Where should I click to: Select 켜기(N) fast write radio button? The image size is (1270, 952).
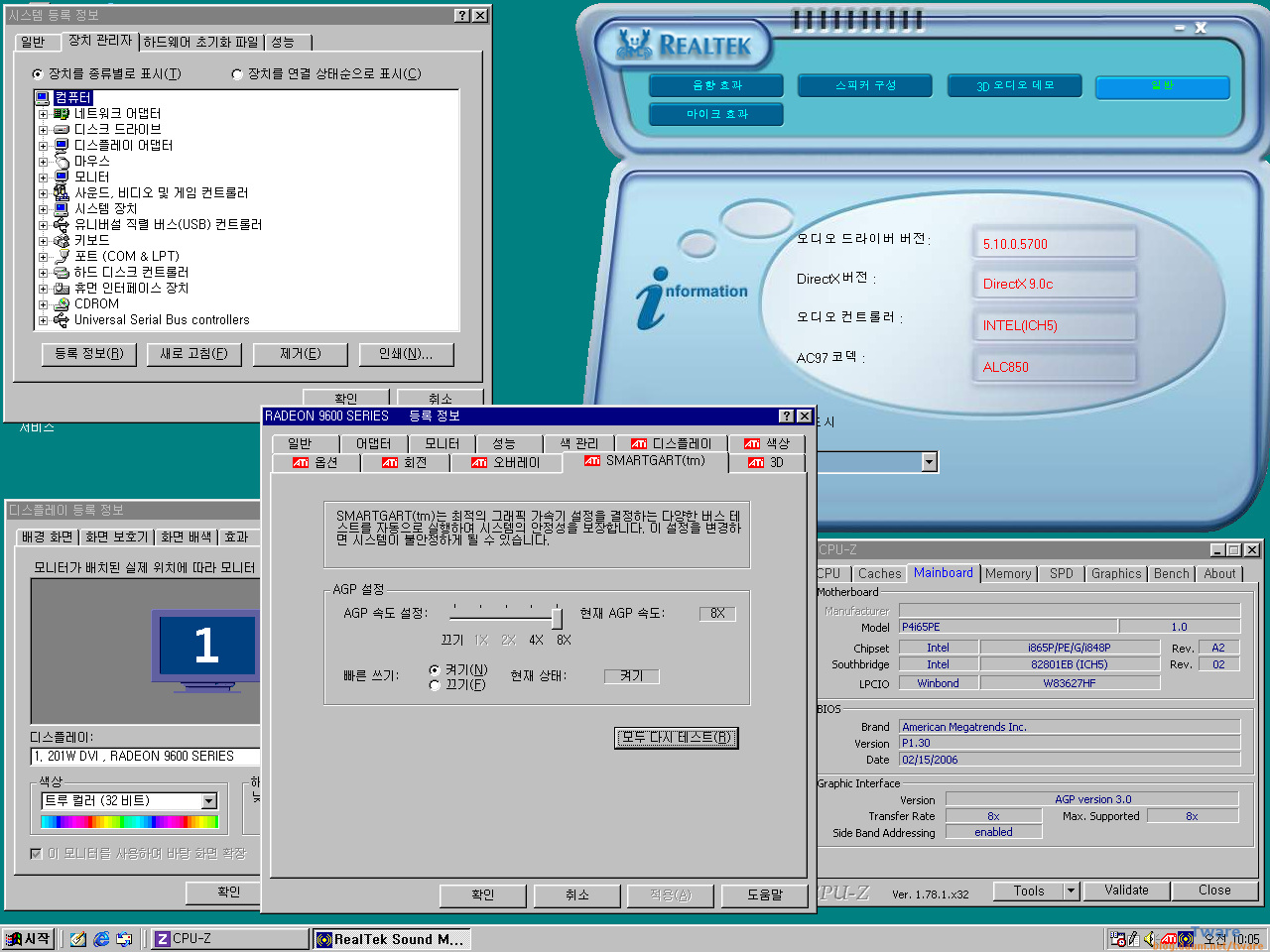[435, 669]
